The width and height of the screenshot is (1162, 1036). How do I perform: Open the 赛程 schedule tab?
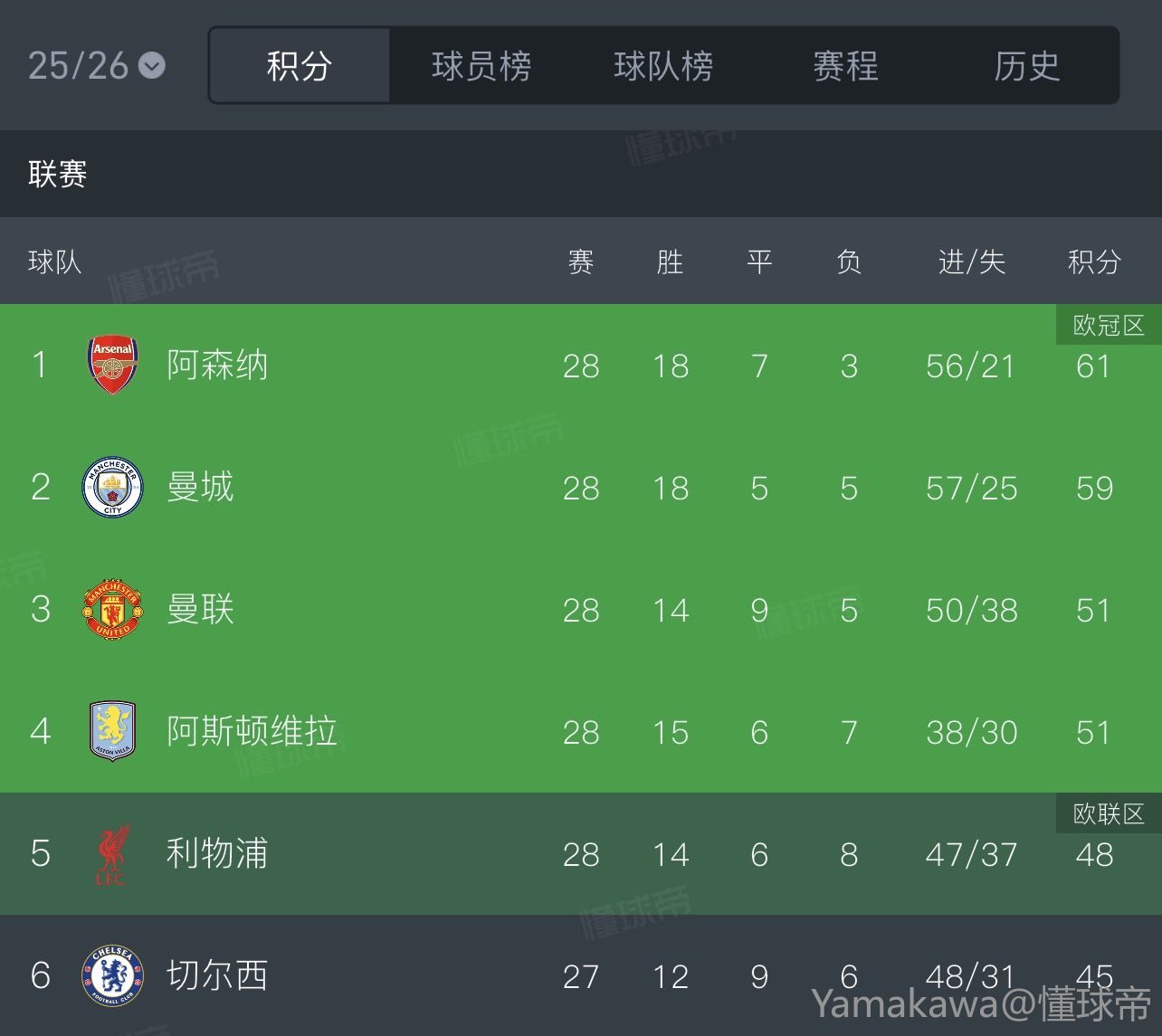(845, 66)
